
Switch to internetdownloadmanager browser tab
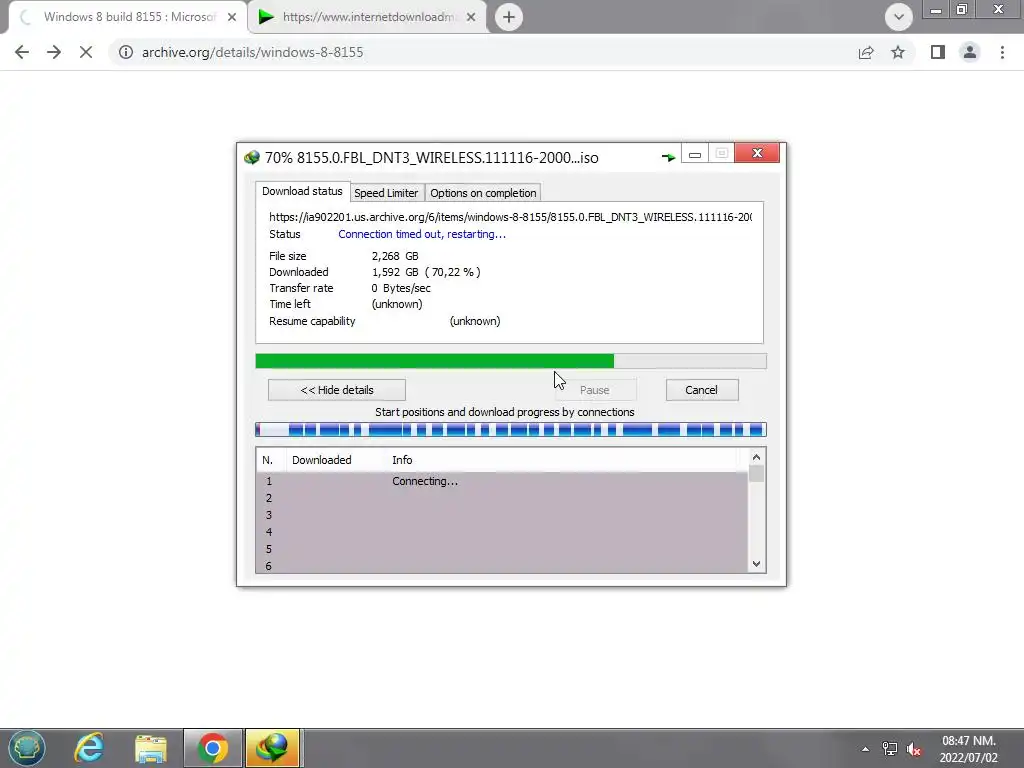[x=368, y=17]
